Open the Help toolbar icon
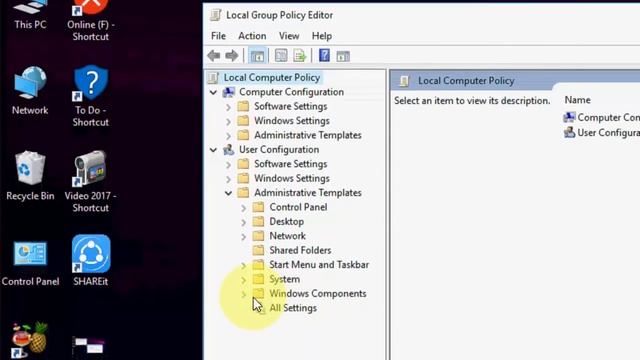Viewport: 640px width, 360px height. coord(324,55)
